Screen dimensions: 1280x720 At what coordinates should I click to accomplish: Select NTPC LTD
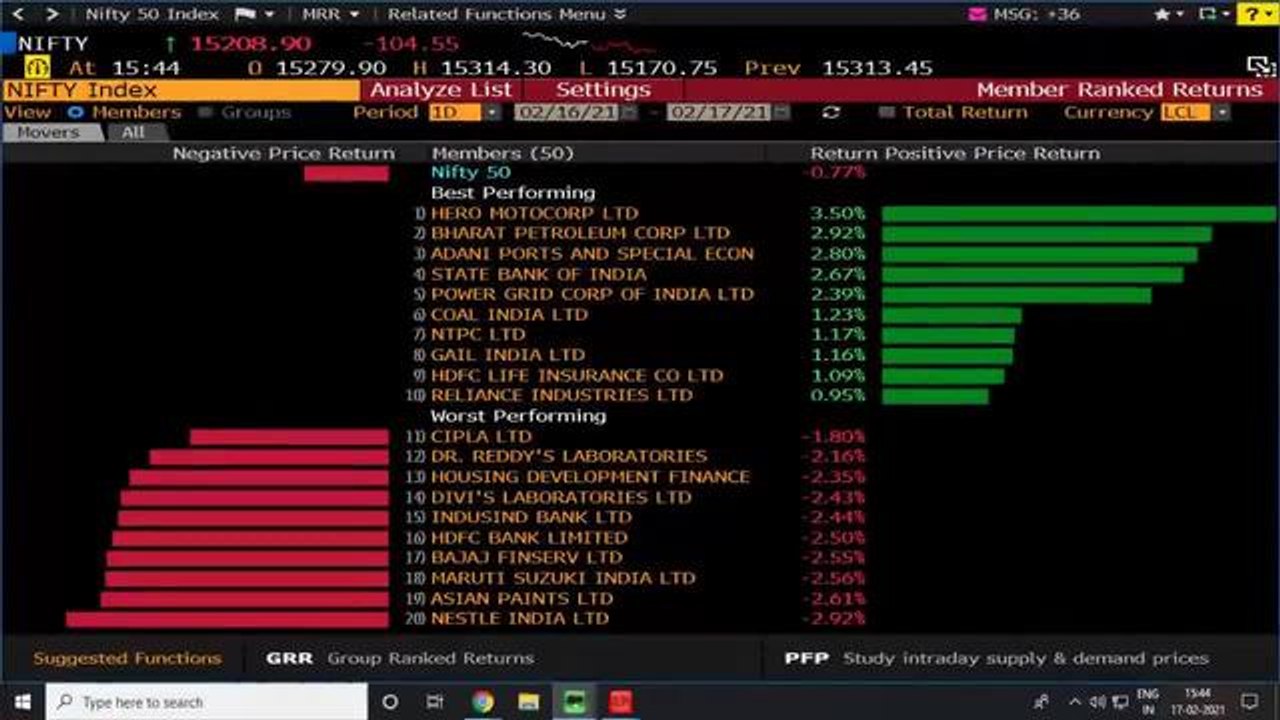click(478, 334)
